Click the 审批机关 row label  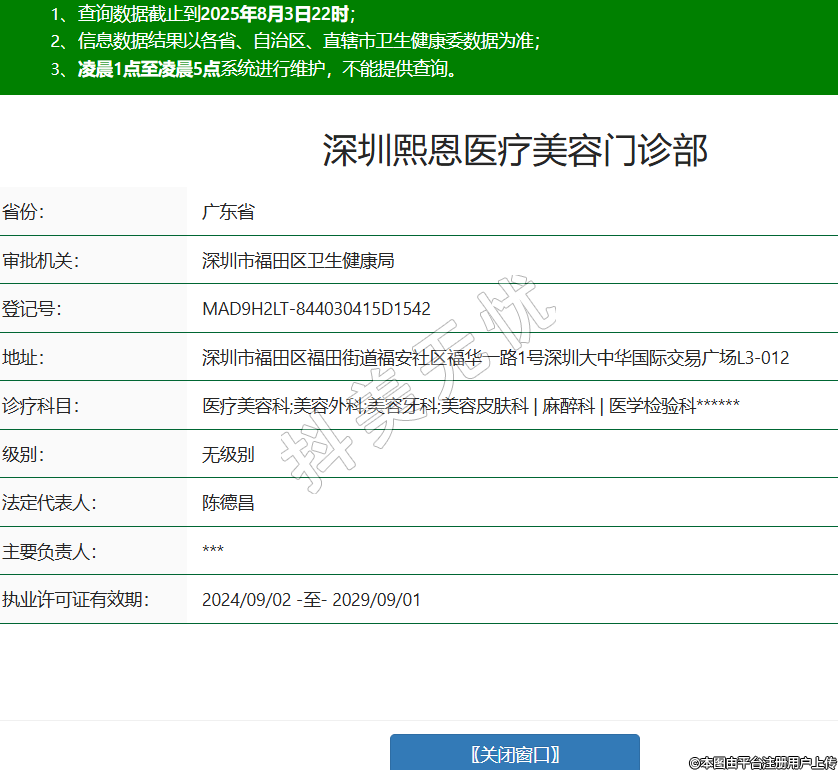pos(40,261)
